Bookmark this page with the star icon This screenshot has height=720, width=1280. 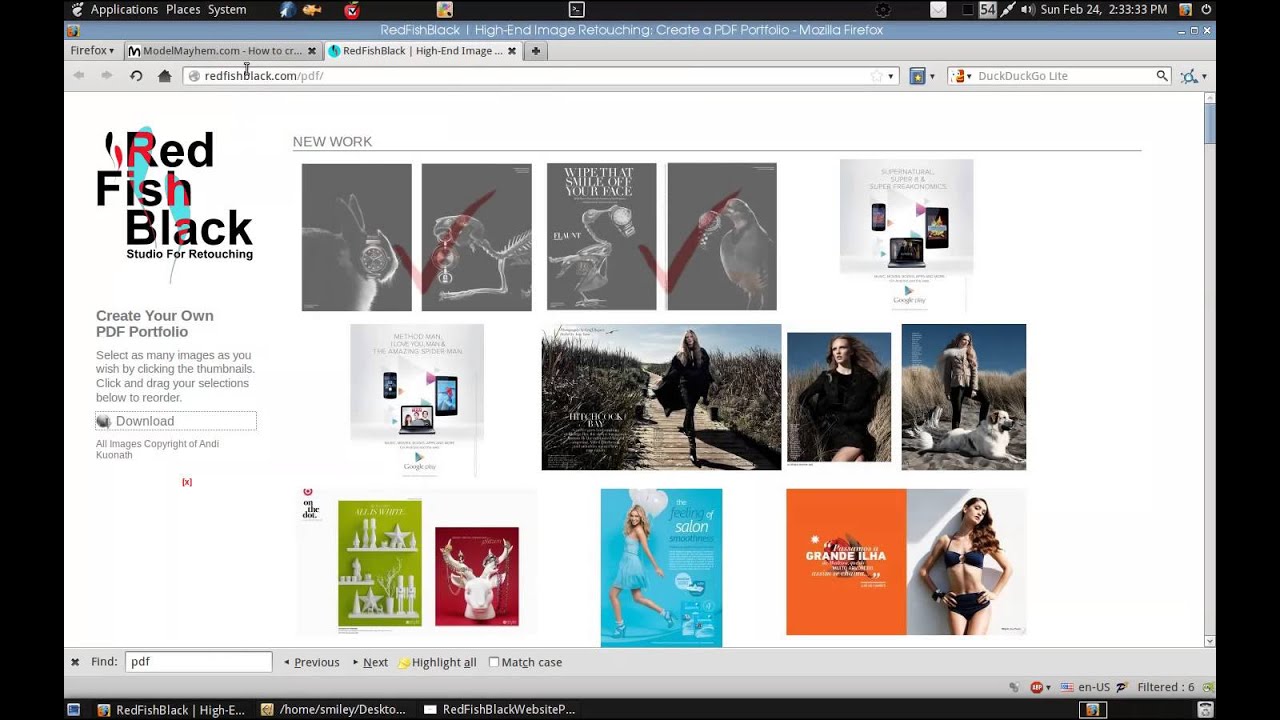pos(876,76)
